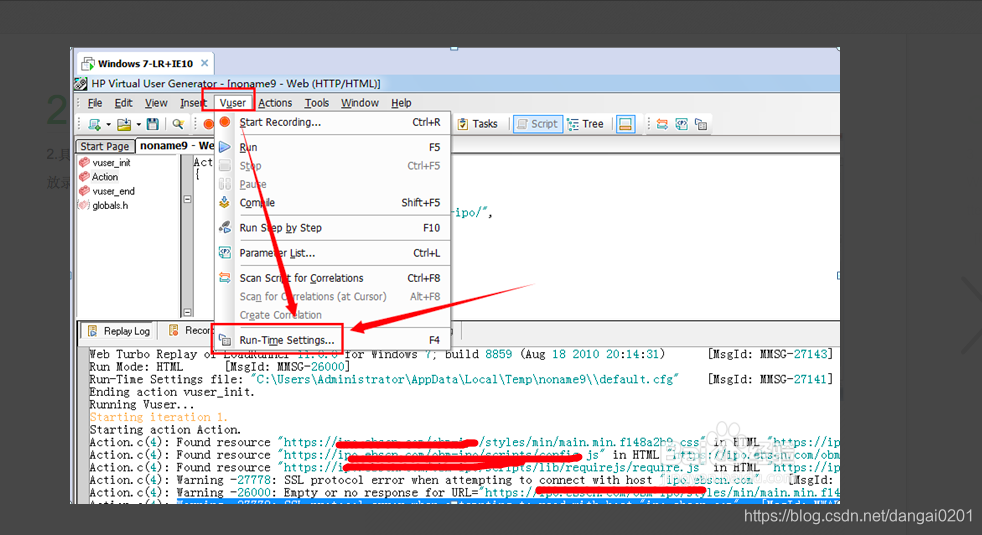Open the Actions menu
The image size is (982, 535).
[x=275, y=103]
